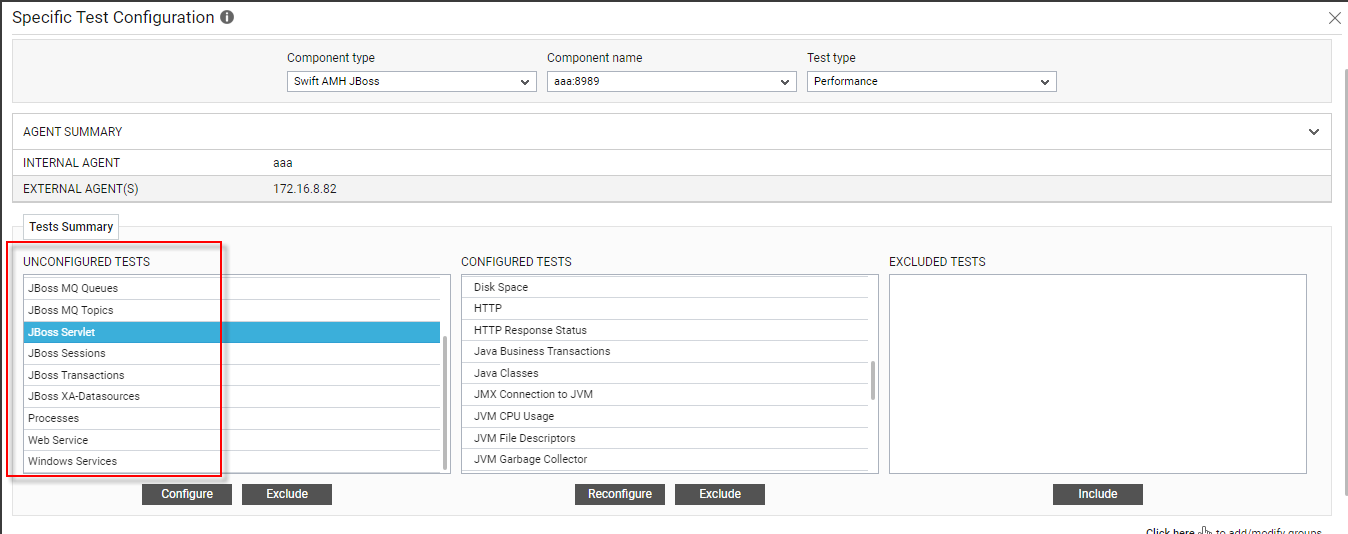Viewport: 1348px width, 534px height.
Task: Select HTTP Response Status test
Action: pyautogui.click(x=665, y=330)
